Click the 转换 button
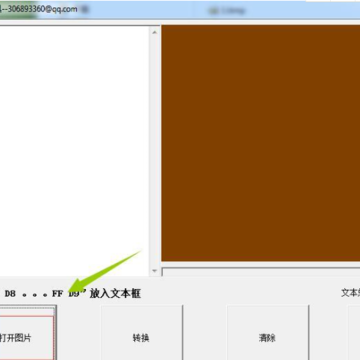 (x=142, y=333)
